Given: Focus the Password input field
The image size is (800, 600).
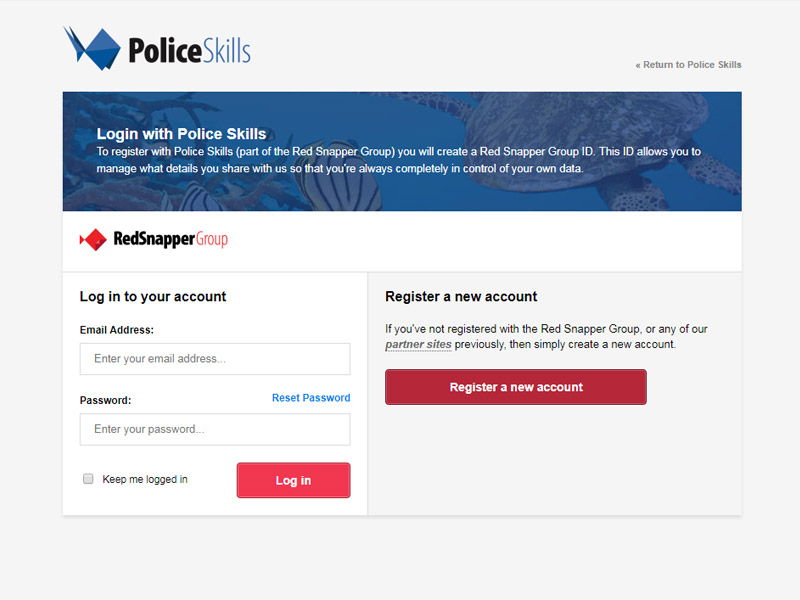Looking at the screenshot, I should 215,429.
